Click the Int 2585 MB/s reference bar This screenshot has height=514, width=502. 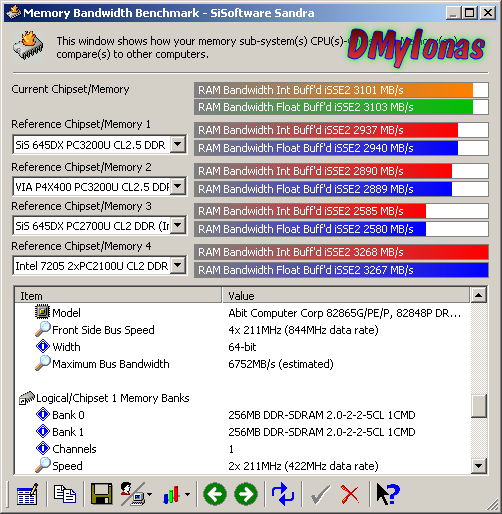pos(341,211)
